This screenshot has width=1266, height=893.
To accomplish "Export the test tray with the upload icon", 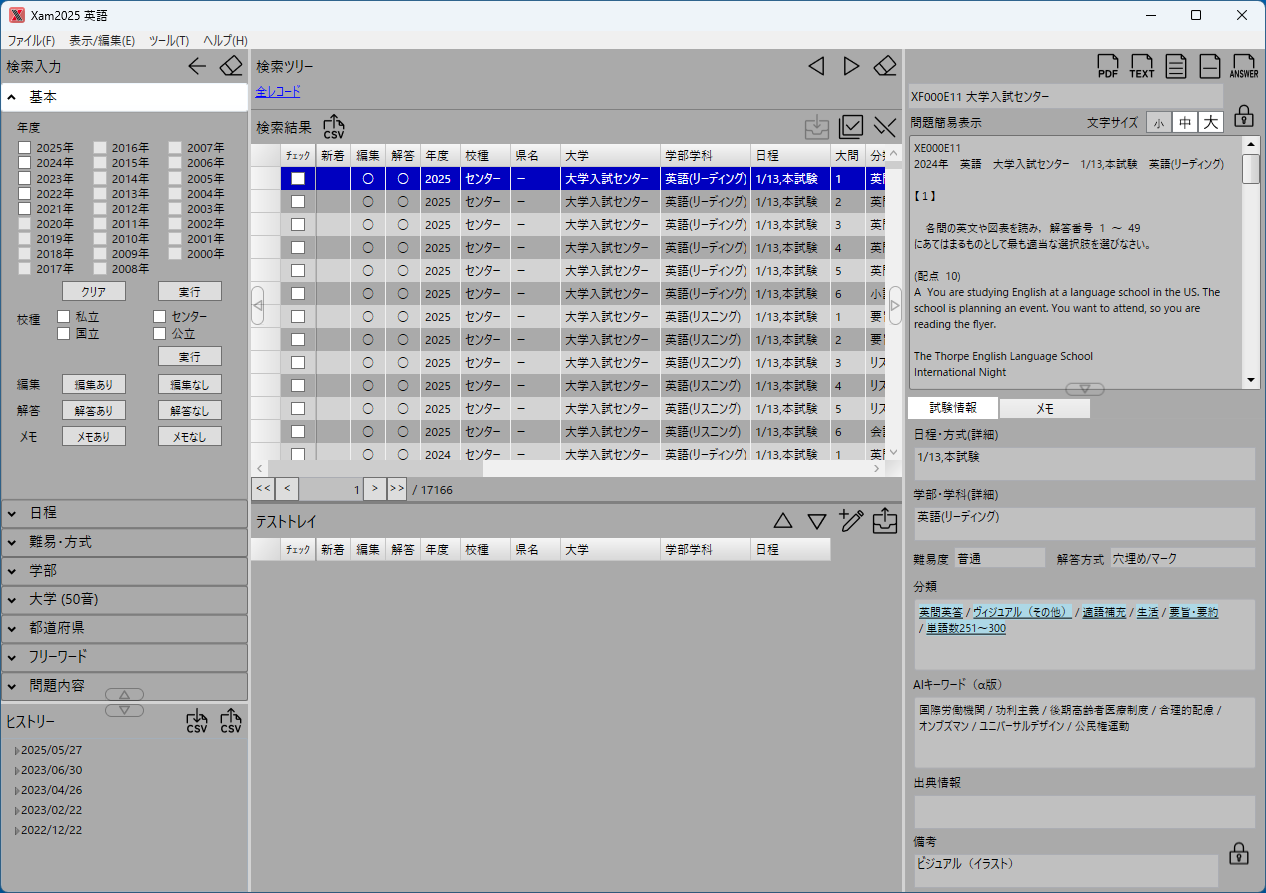I will (885, 521).
